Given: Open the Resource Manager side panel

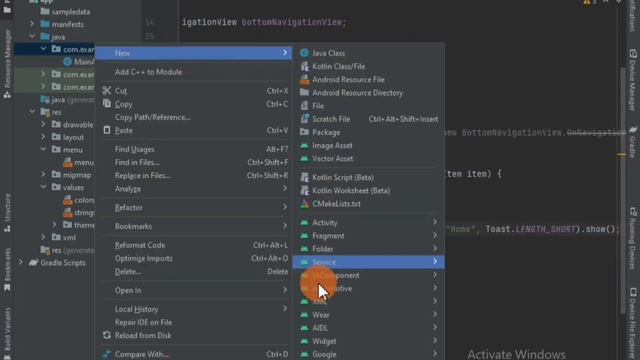Looking at the screenshot, I should (x=7, y=64).
